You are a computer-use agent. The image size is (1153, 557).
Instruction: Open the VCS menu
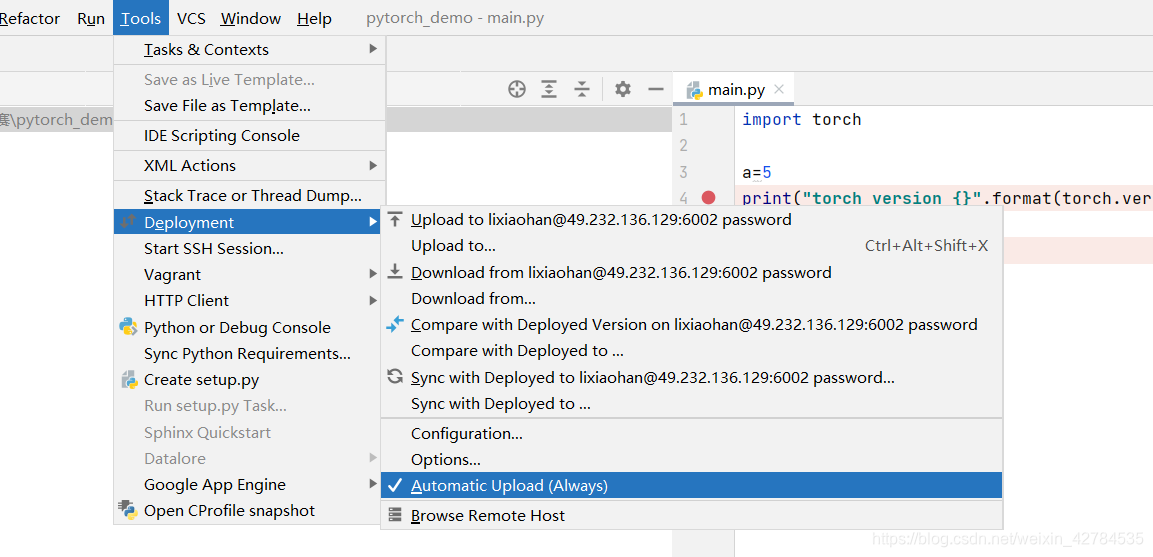(191, 18)
